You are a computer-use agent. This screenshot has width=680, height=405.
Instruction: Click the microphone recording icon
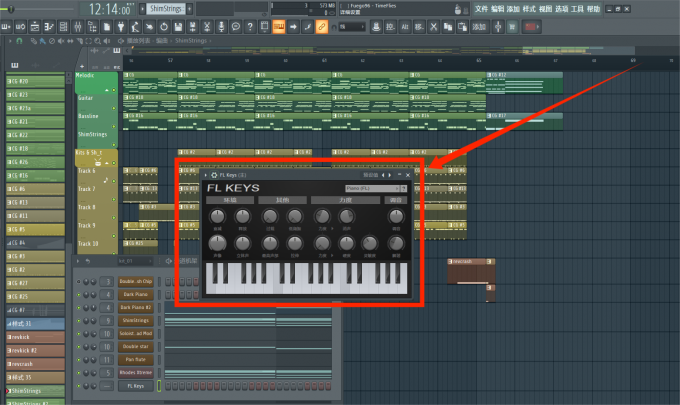coord(221,27)
